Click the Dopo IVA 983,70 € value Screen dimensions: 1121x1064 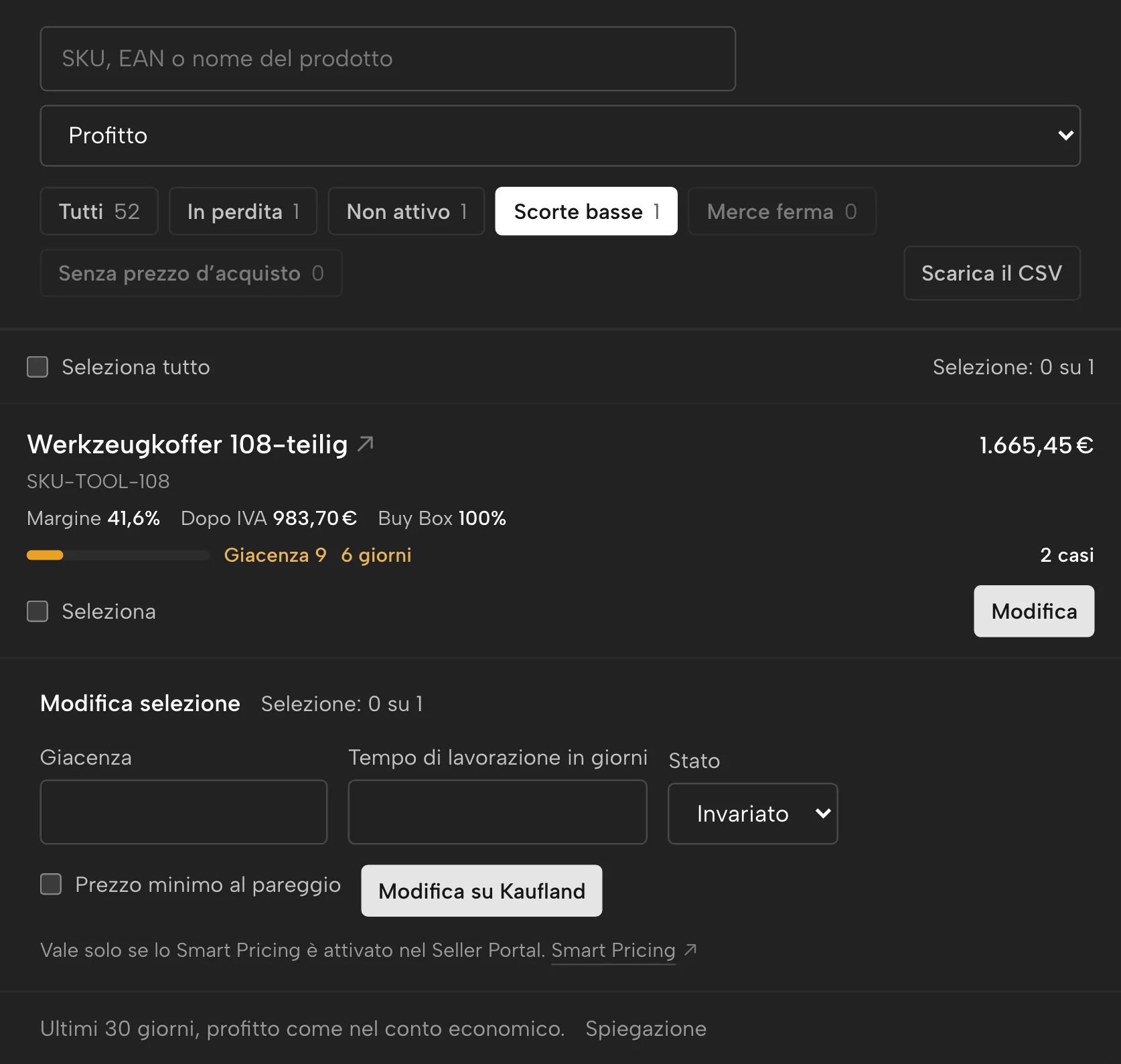[x=269, y=518]
